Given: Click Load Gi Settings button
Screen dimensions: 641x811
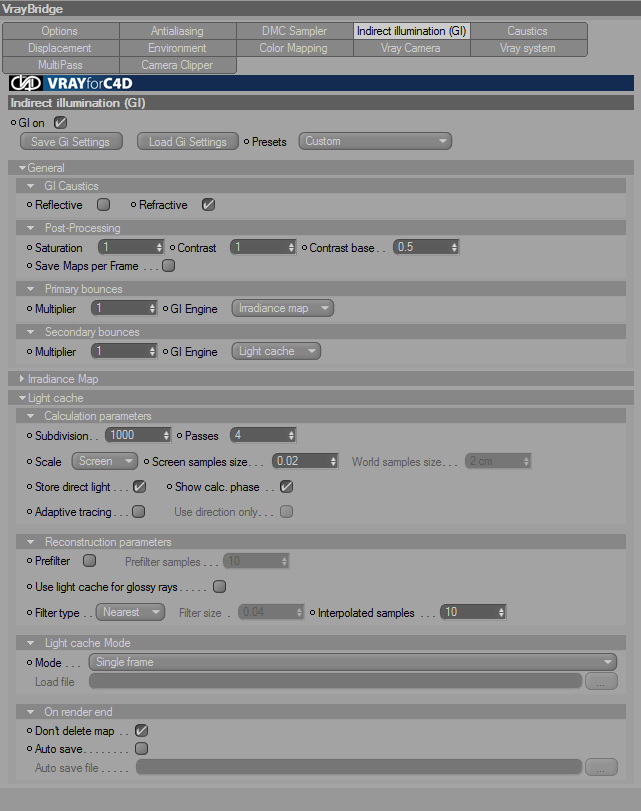Looking at the screenshot, I should point(188,141).
